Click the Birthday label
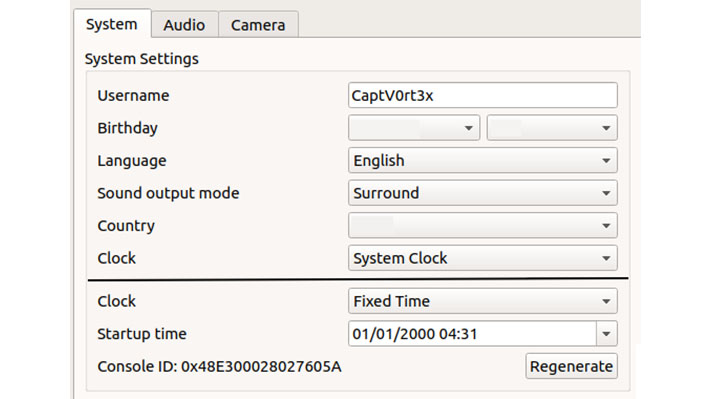This screenshot has height=399, width=710. [x=127, y=128]
